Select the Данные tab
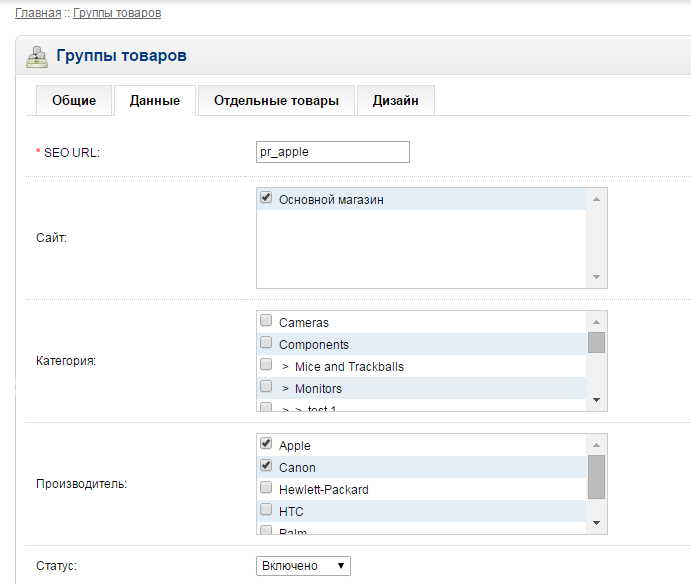691x584 pixels. tap(155, 101)
